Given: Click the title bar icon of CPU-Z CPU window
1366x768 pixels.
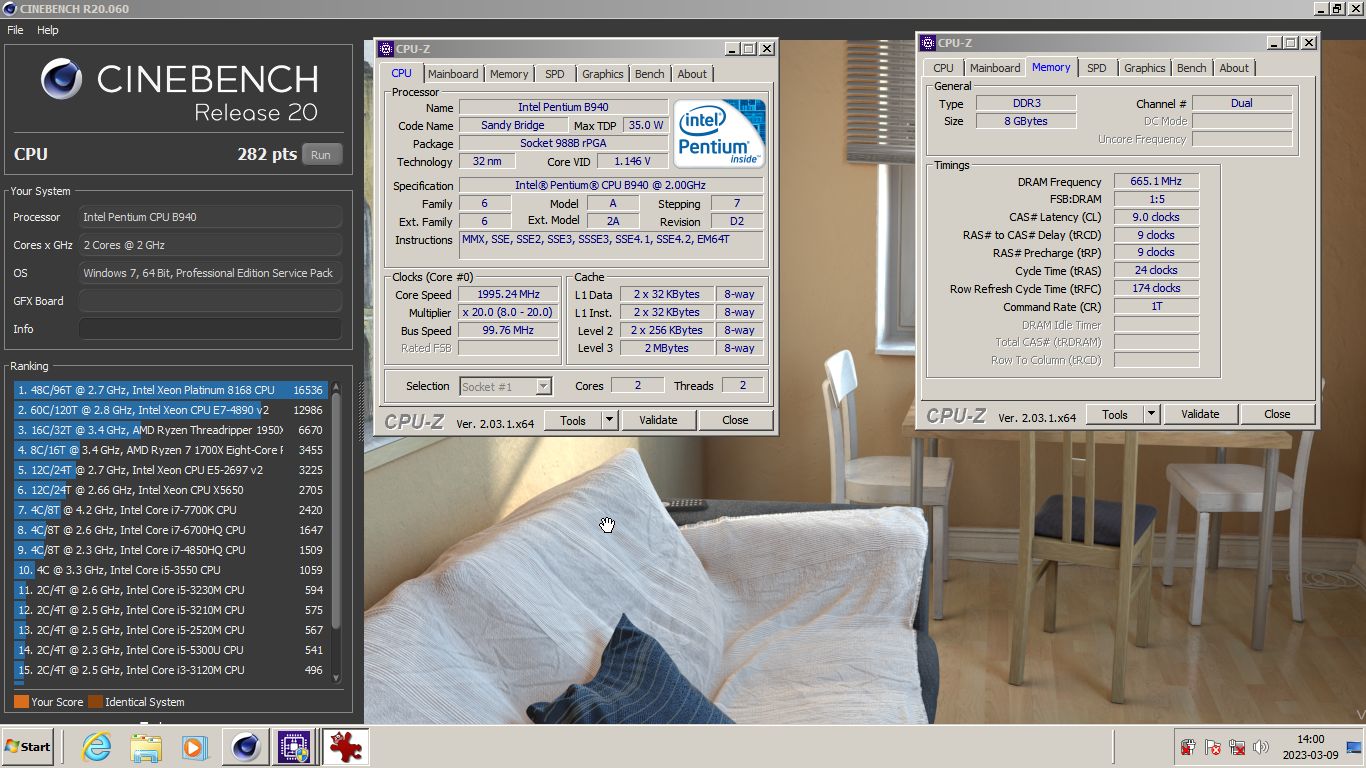Looking at the screenshot, I should (385, 48).
